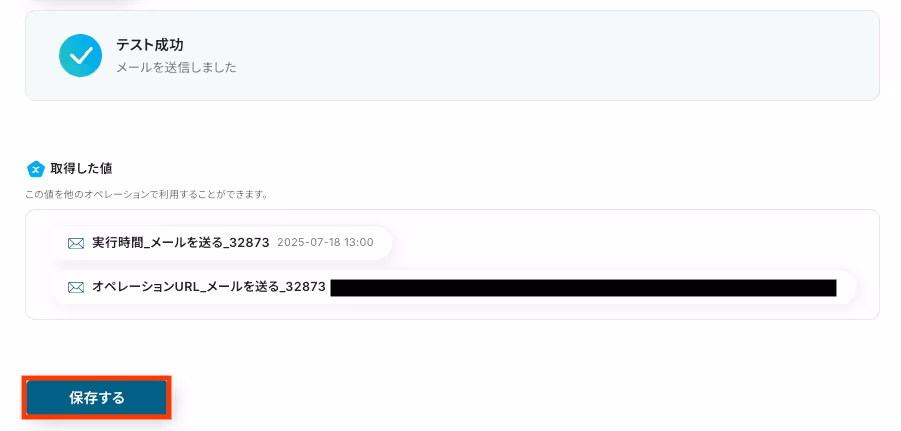901x431 pixels.
Task: Click the 保存する button
Action: click(97, 398)
